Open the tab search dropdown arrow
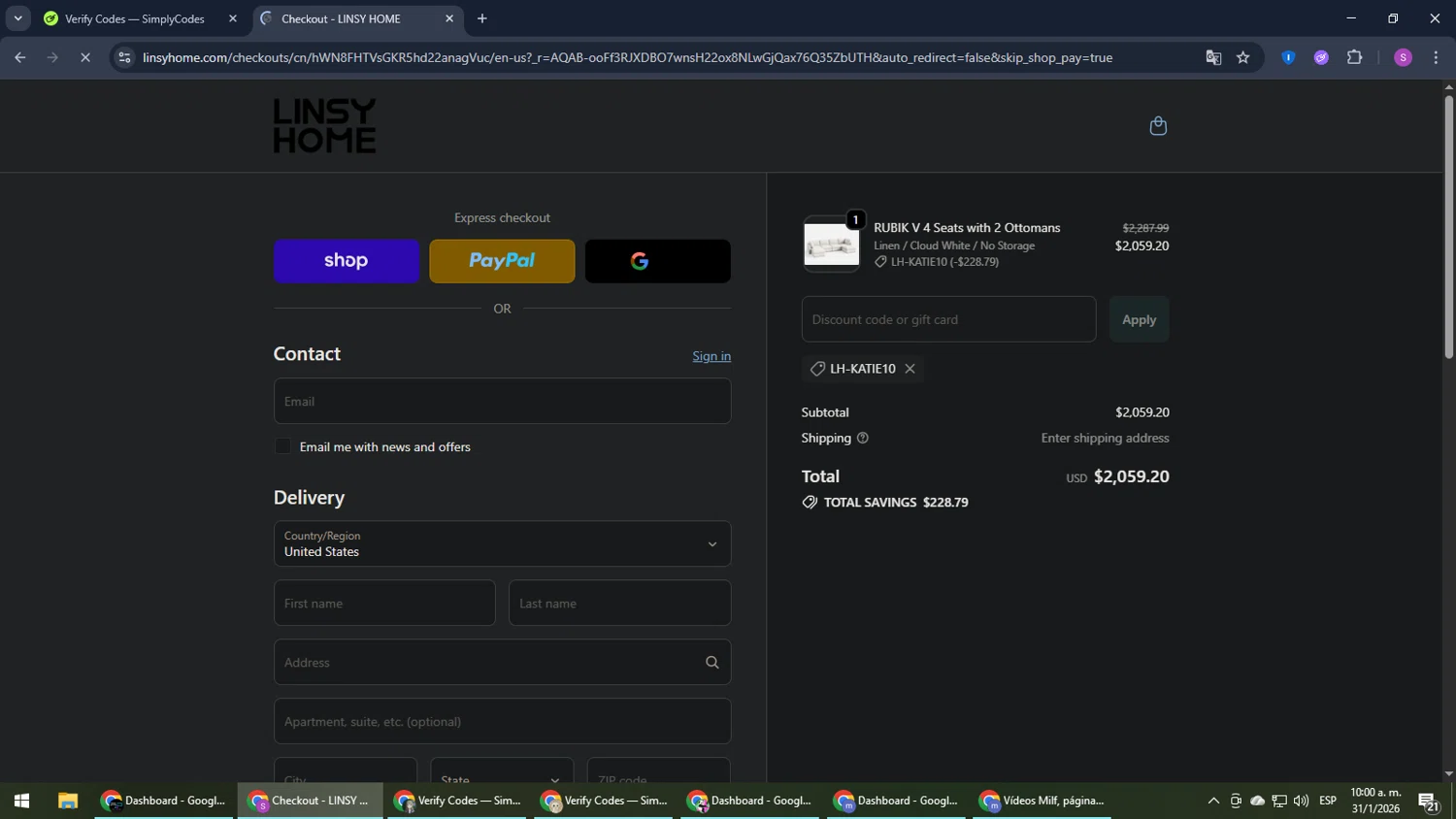1456x819 pixels. [x=17, y=18]
